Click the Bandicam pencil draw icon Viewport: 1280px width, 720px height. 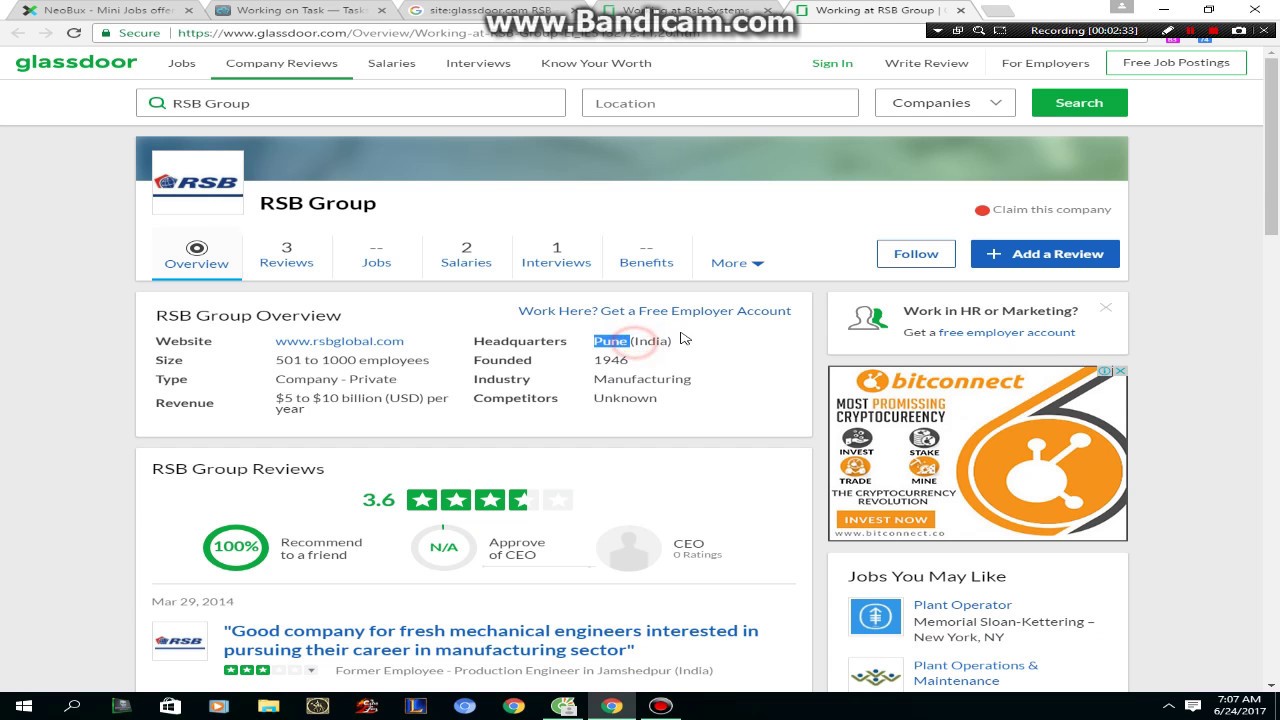(1168, 30)
